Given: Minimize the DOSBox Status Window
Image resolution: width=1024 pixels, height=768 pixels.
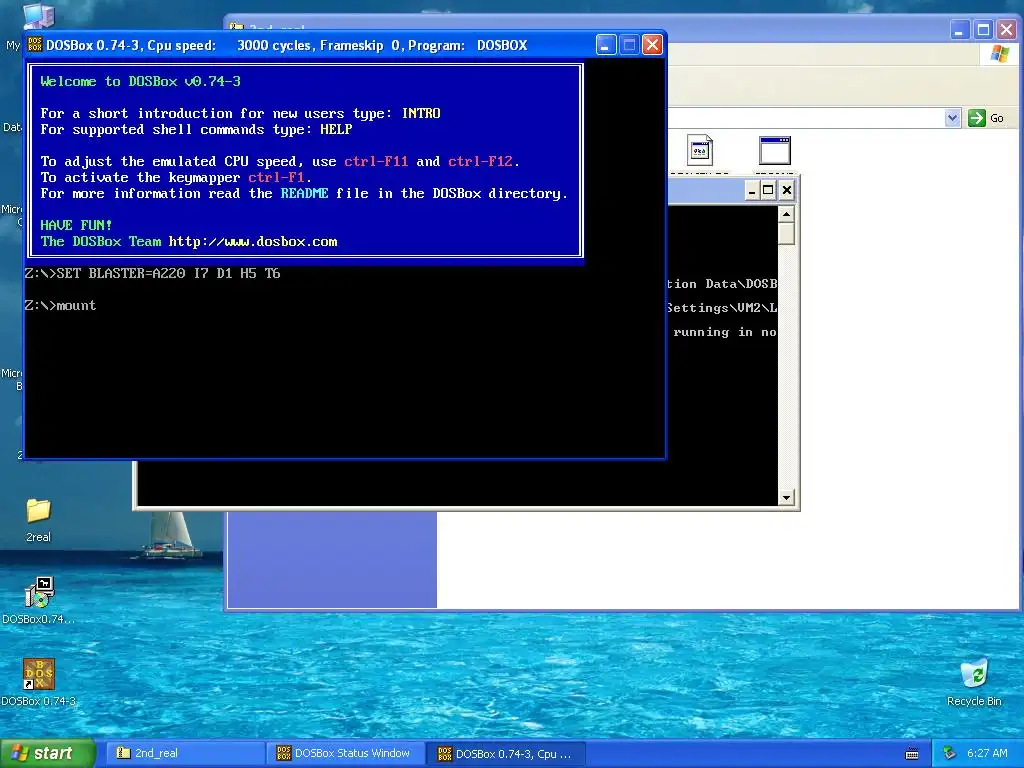Looking at the screenshot, I should [752, 190].
